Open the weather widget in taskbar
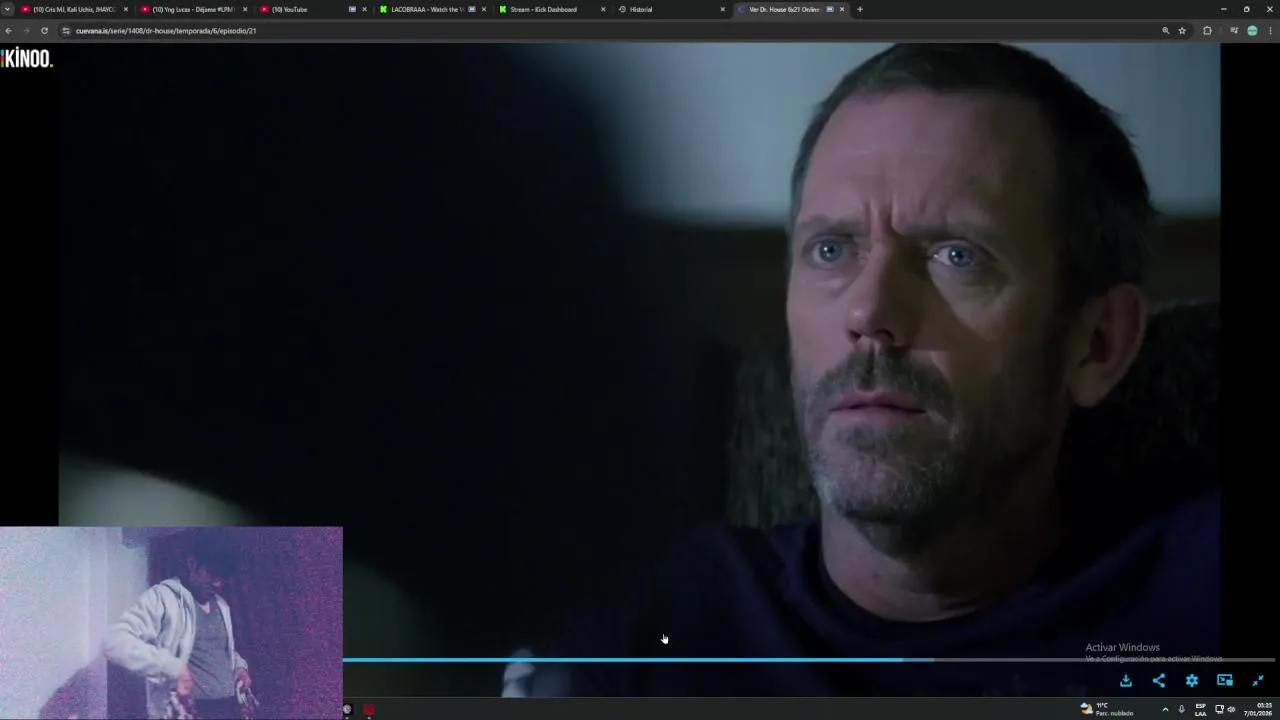Screen dimensions: 1280x720 (x=1106, y=709)
